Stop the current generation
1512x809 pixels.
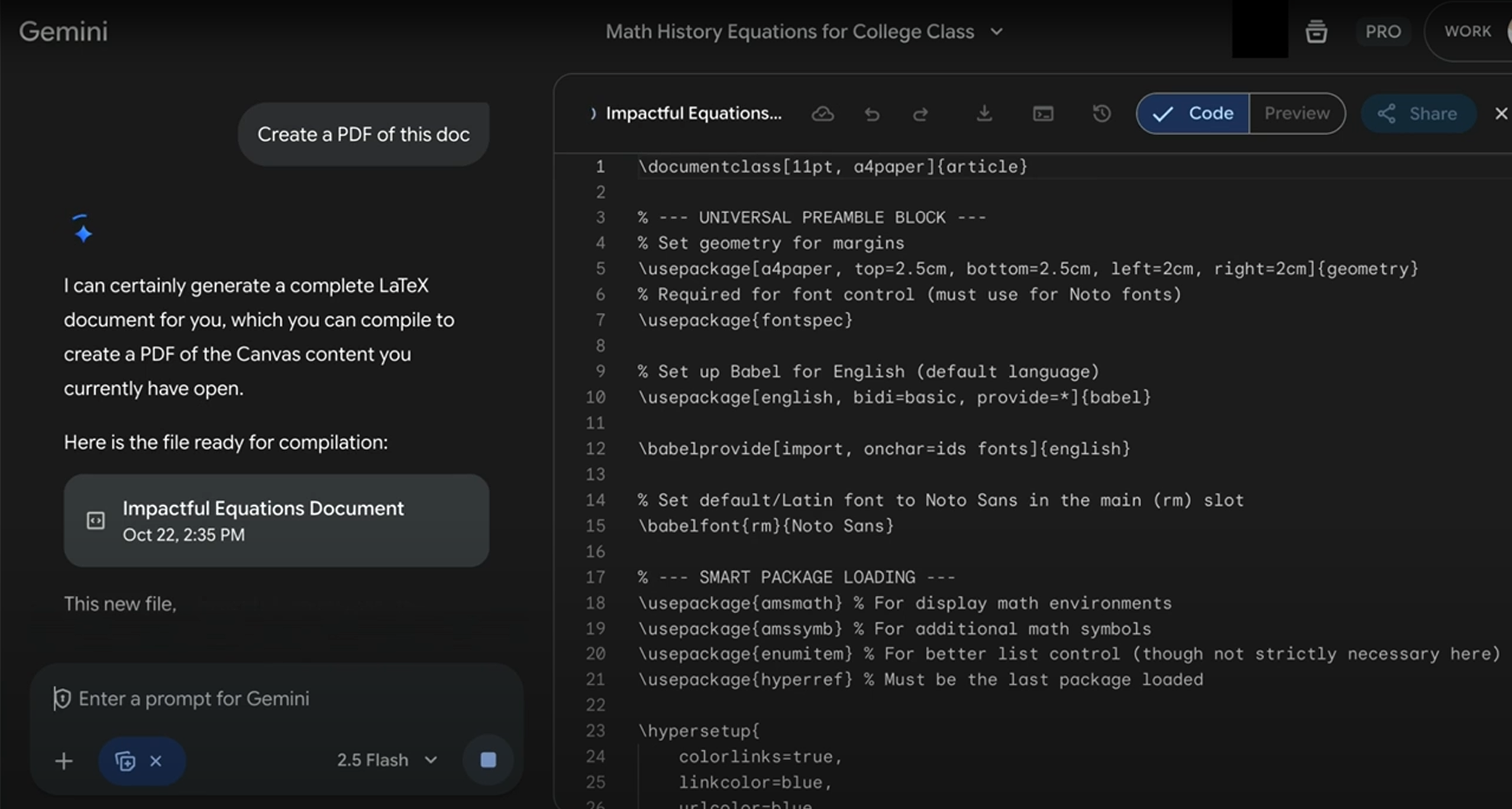click(486, 759)
